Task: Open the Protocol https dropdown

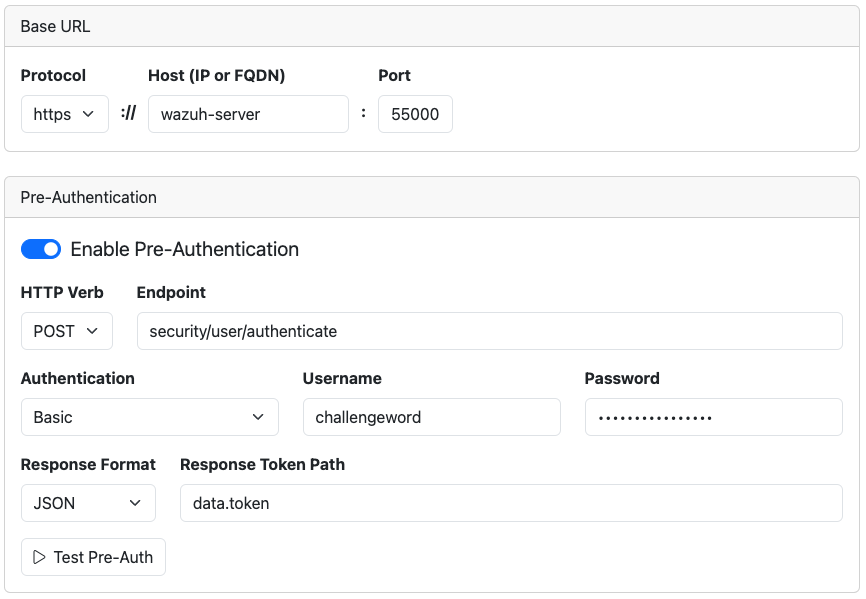Action: point(65,114)
